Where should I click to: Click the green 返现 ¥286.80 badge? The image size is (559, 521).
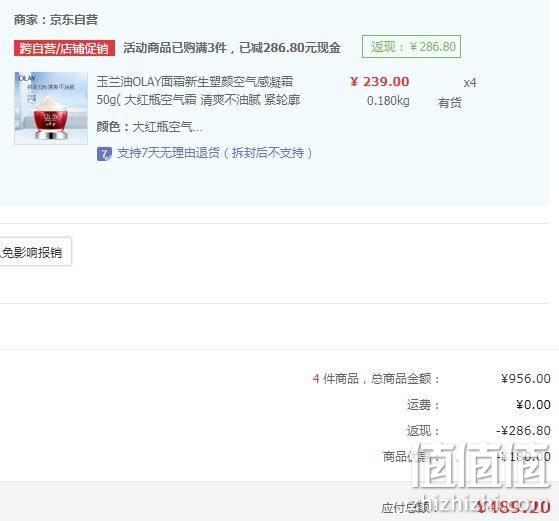tap(411, 46)
